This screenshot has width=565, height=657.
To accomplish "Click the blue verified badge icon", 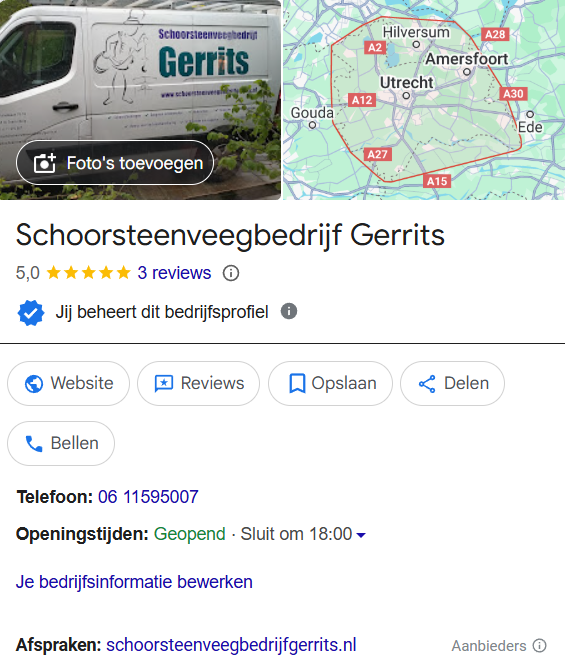I will [31, 313].
